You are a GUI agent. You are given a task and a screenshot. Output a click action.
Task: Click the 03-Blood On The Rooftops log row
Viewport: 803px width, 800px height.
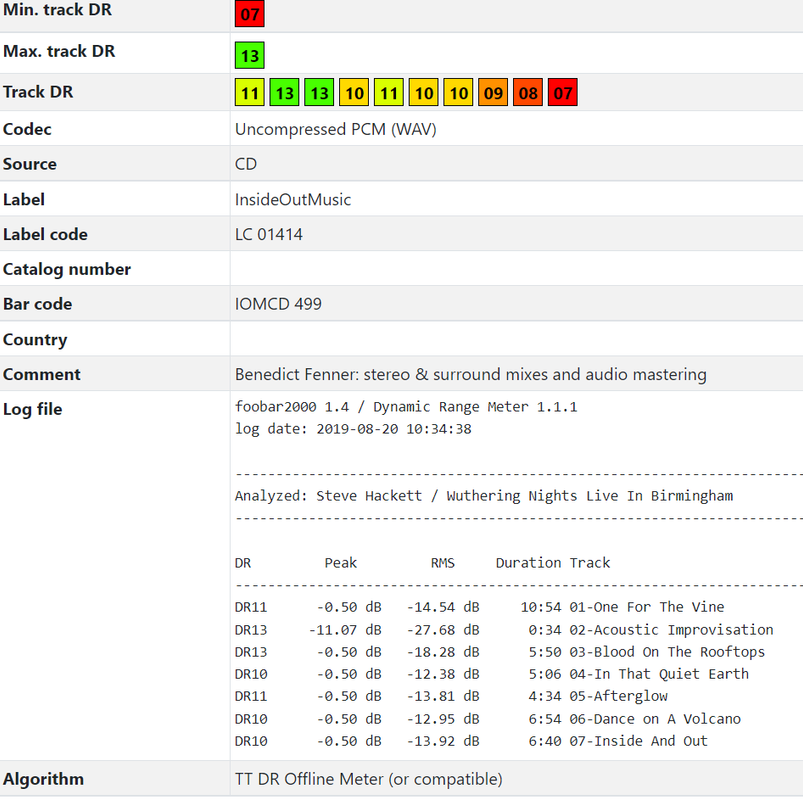500,652
